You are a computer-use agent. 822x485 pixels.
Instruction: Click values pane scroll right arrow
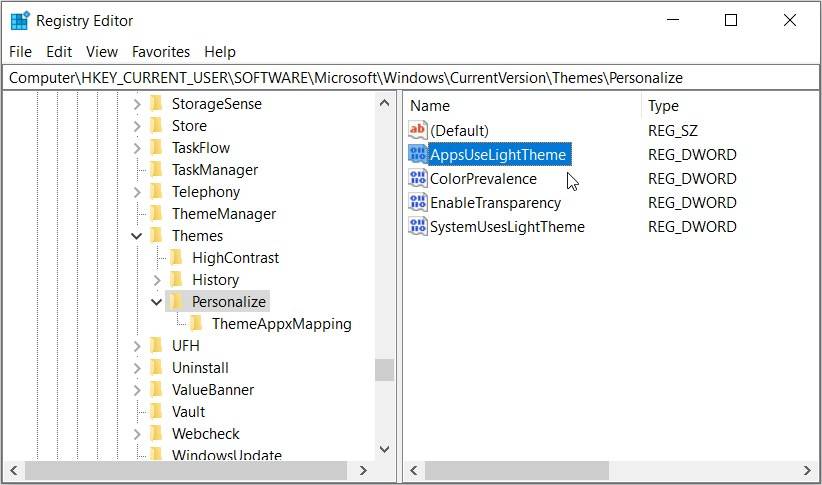tap(807, 470)
